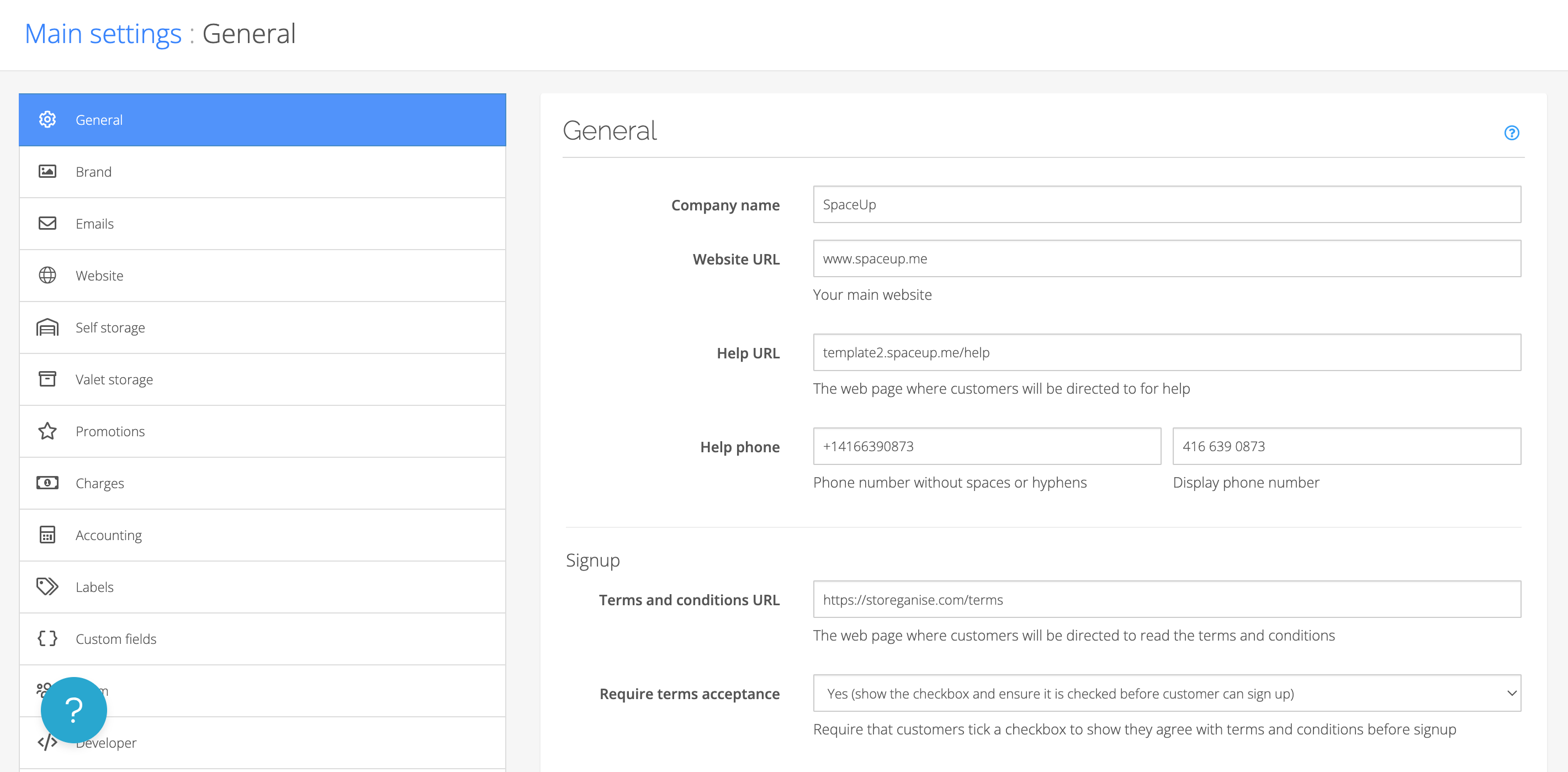Click the Website globe icon
Image resolution: width=1568 pixels, height=772 pixels.
47,275
